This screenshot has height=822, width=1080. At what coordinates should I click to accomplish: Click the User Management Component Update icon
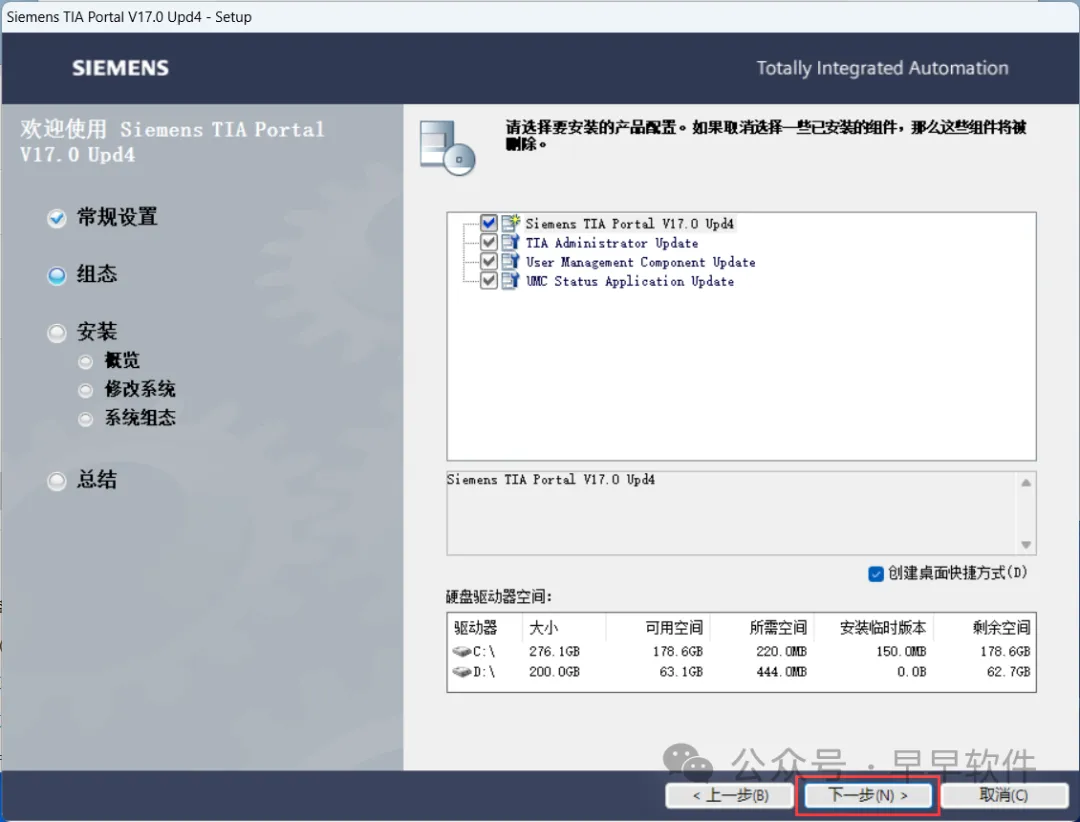point(510,261)
